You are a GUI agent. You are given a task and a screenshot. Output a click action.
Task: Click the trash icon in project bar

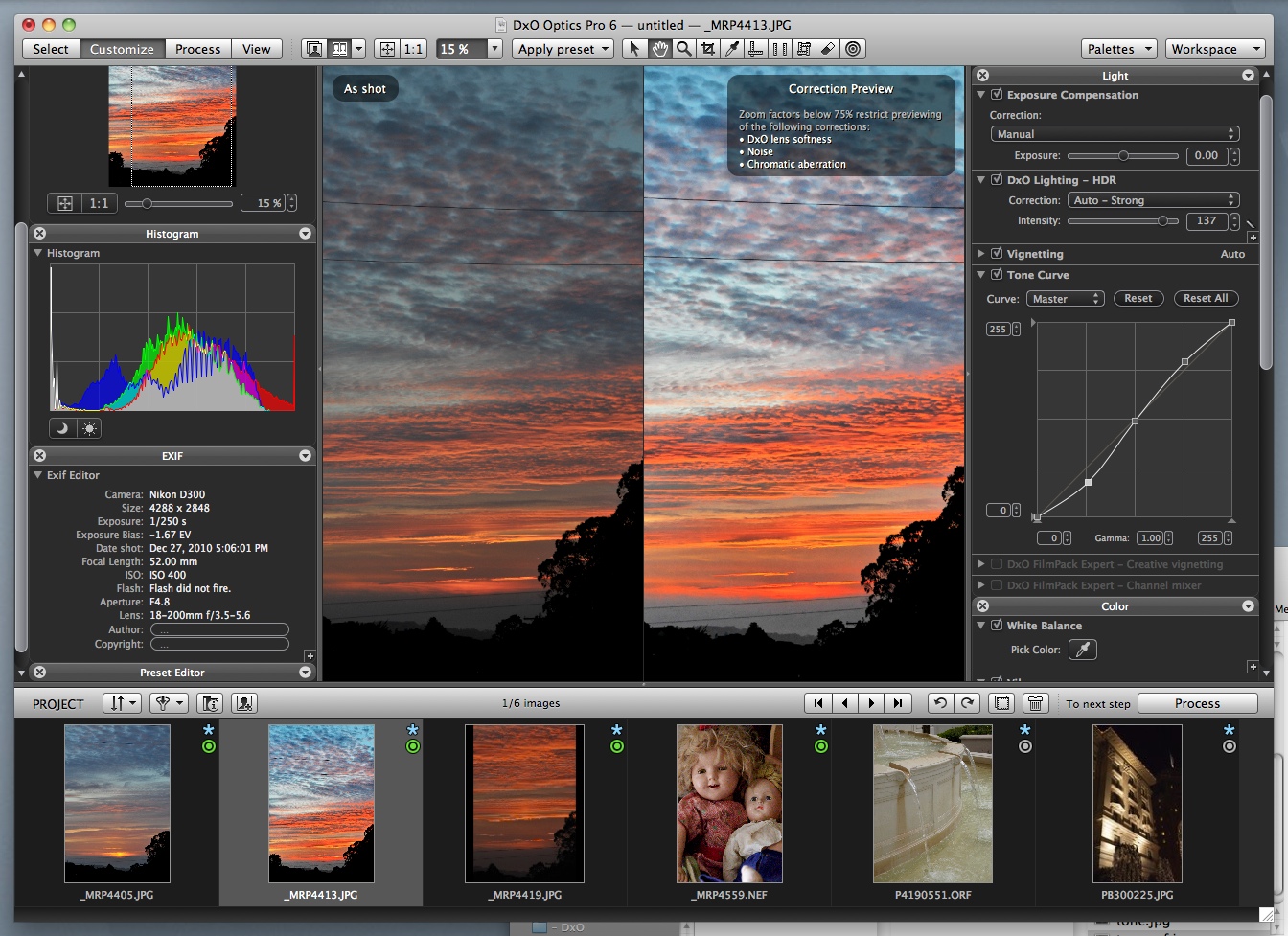click(x=1035, y=703)
